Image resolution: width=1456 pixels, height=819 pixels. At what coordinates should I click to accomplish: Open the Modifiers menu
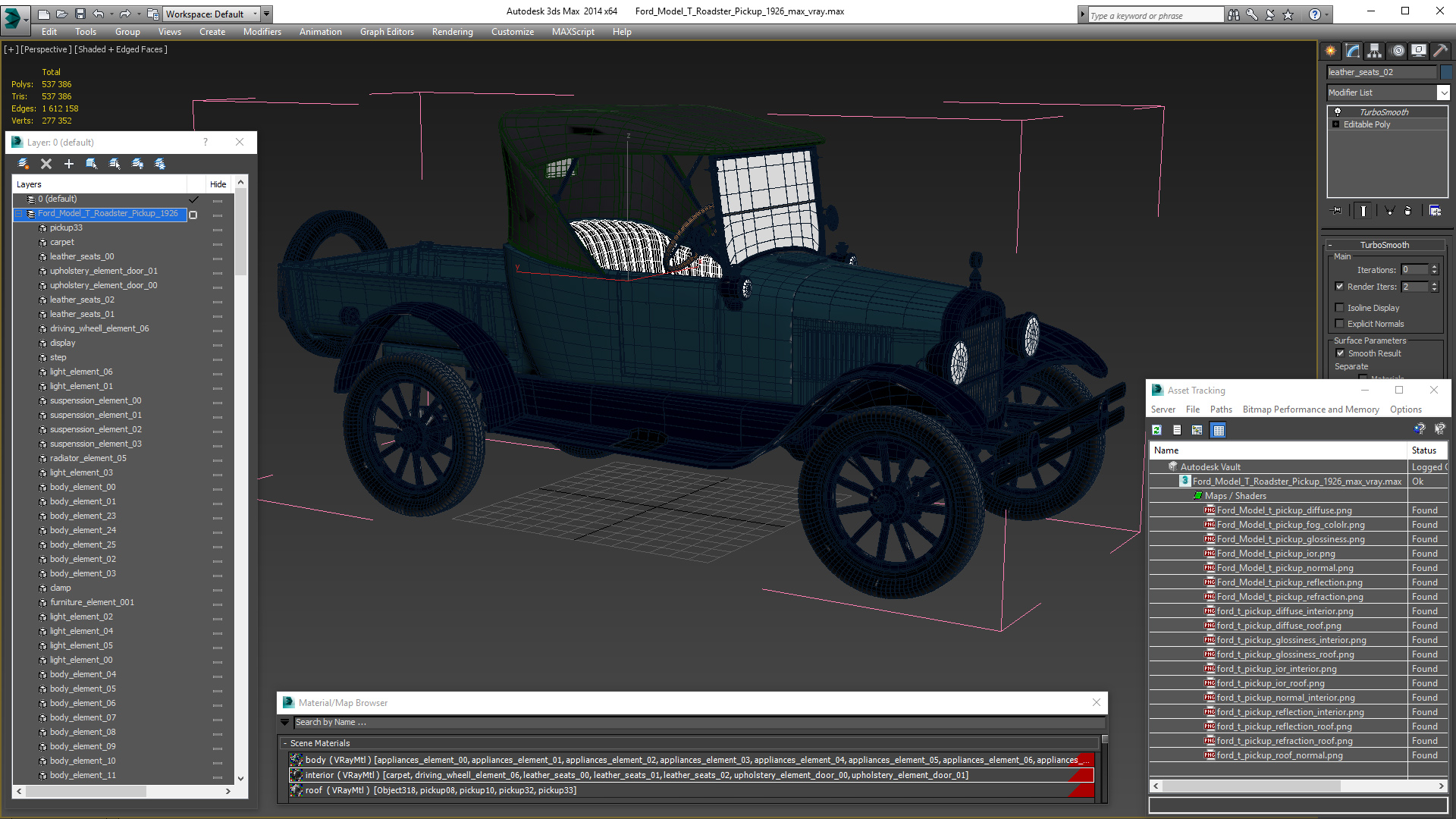click(262, 32)
